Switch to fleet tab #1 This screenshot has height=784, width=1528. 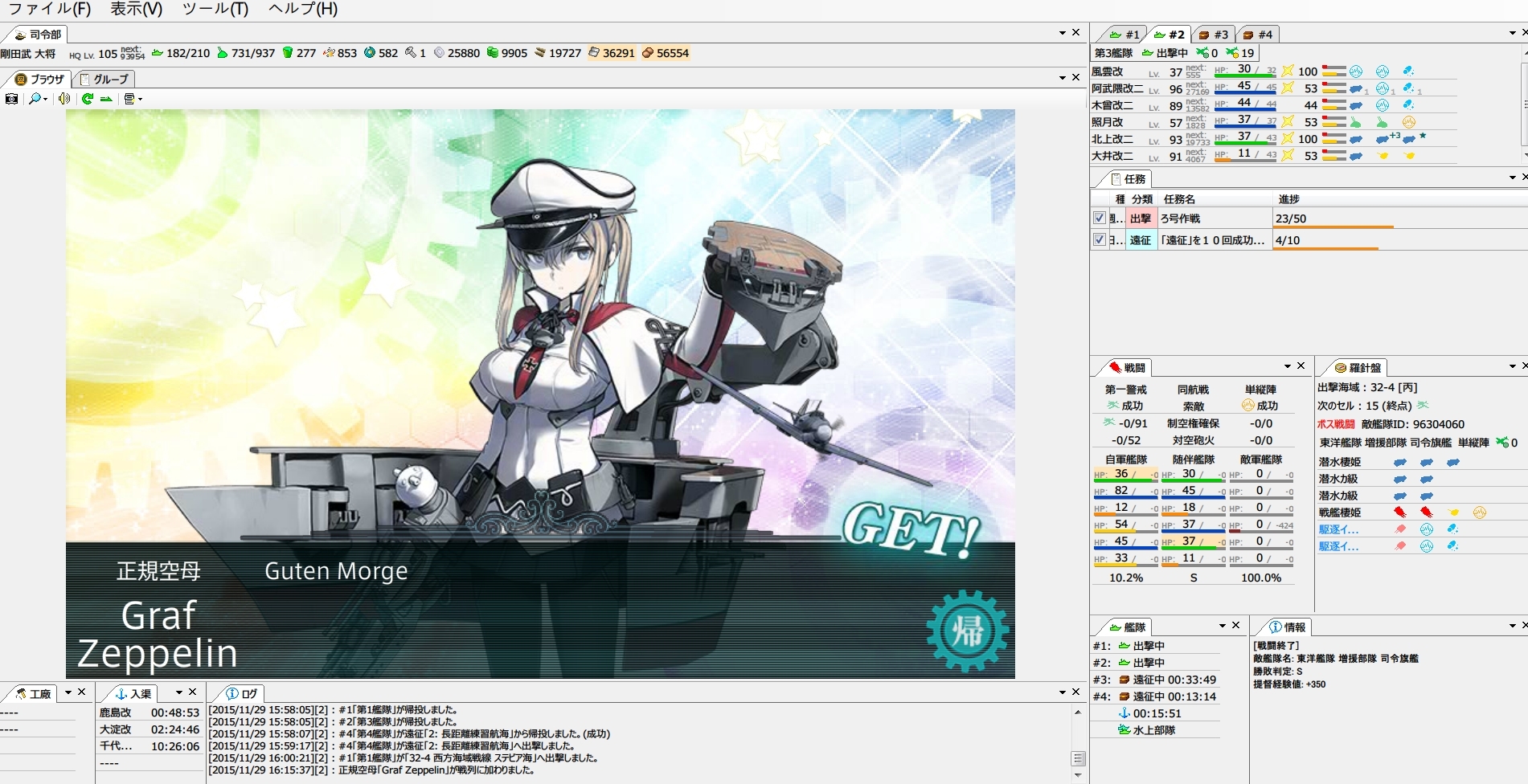click(1124, 35)
